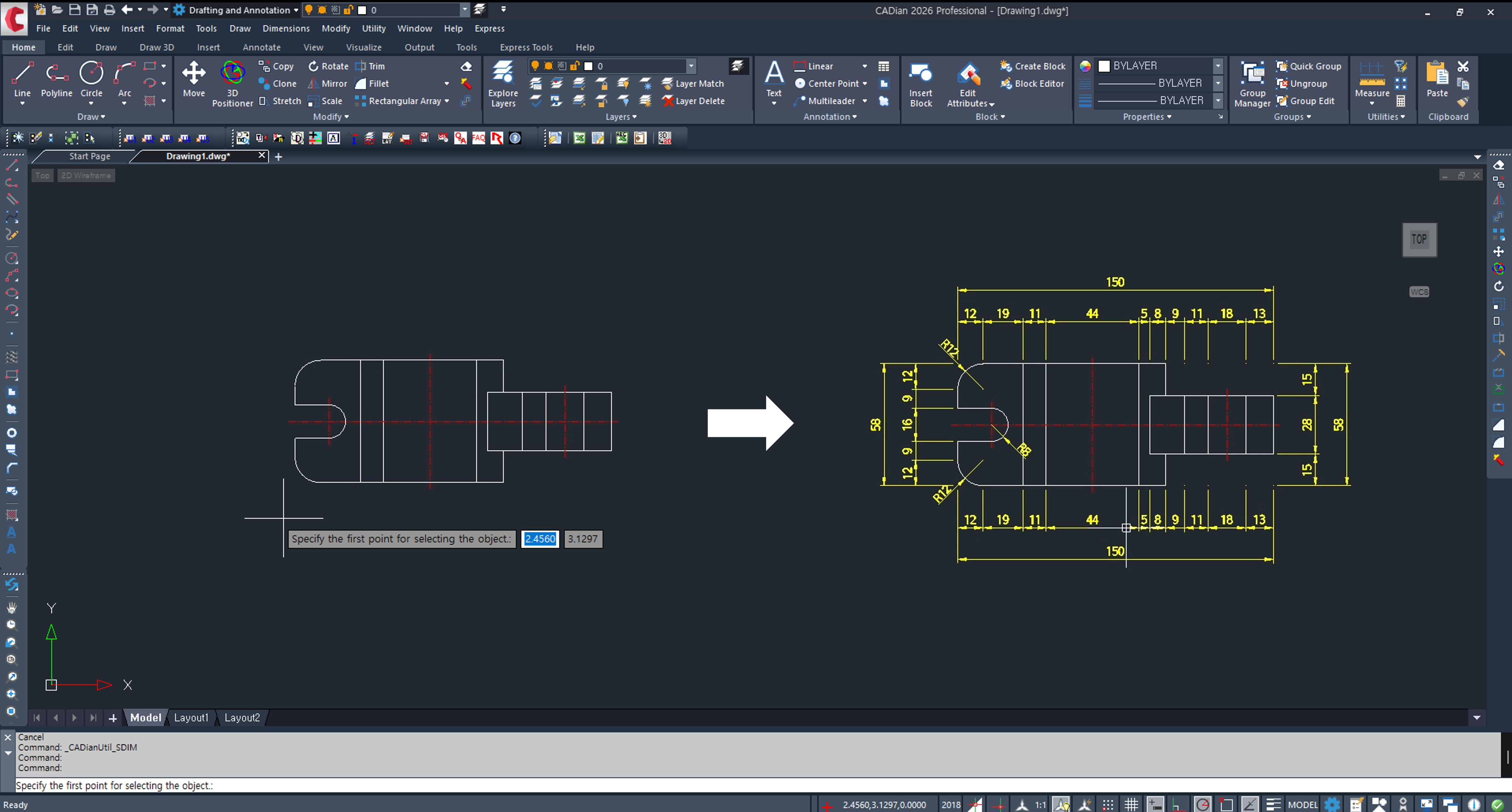Switch to the Annotate ribbon tab
The height and width of the screenshot is (812, 1512).
[x=261, y=47]
